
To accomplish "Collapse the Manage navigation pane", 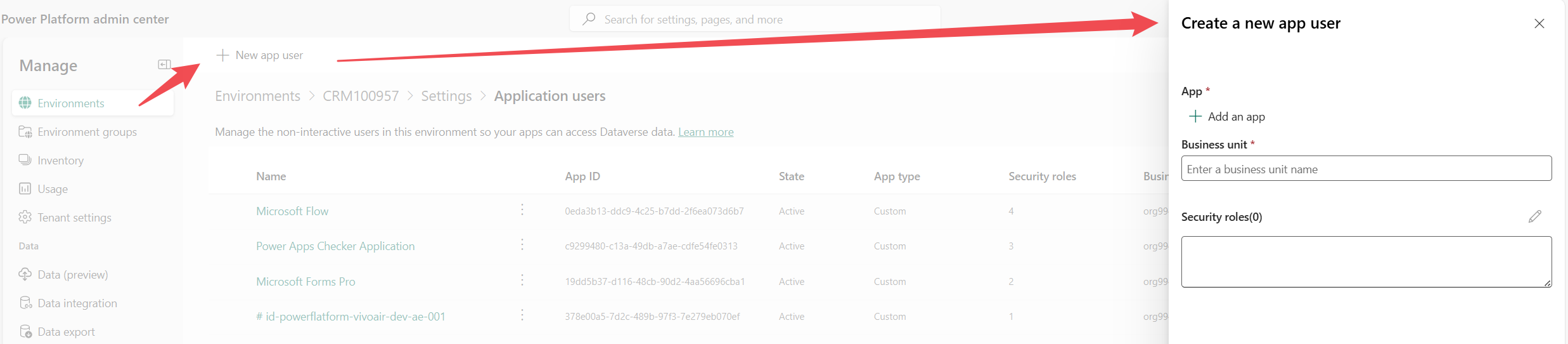I will tap(164, 65).
